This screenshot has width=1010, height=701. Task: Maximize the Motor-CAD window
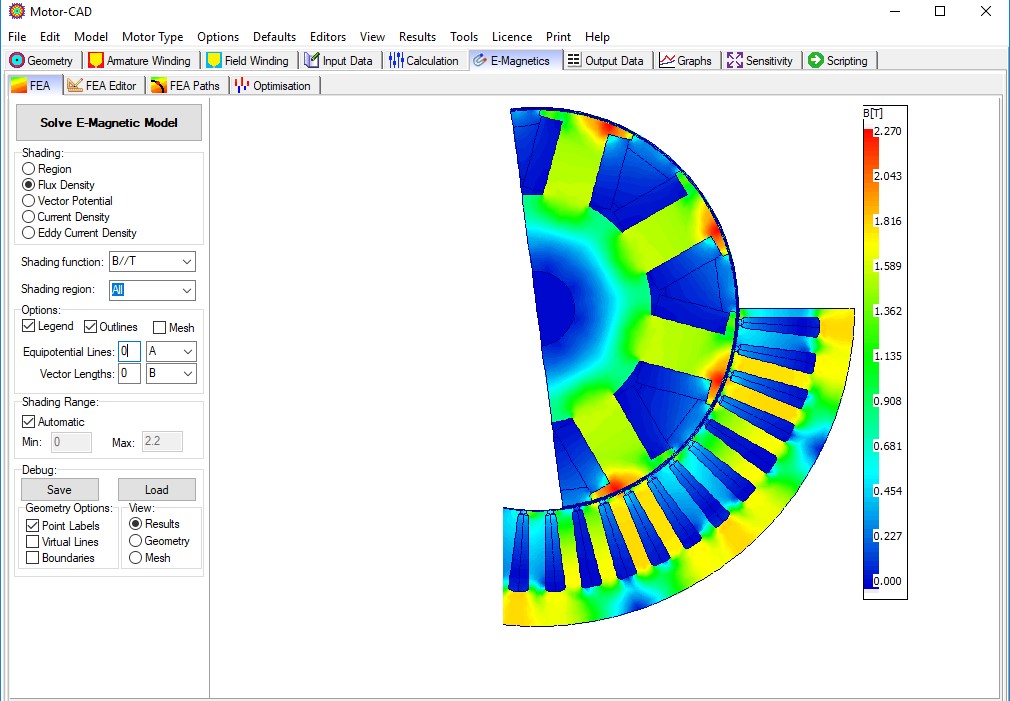(940, 11)
